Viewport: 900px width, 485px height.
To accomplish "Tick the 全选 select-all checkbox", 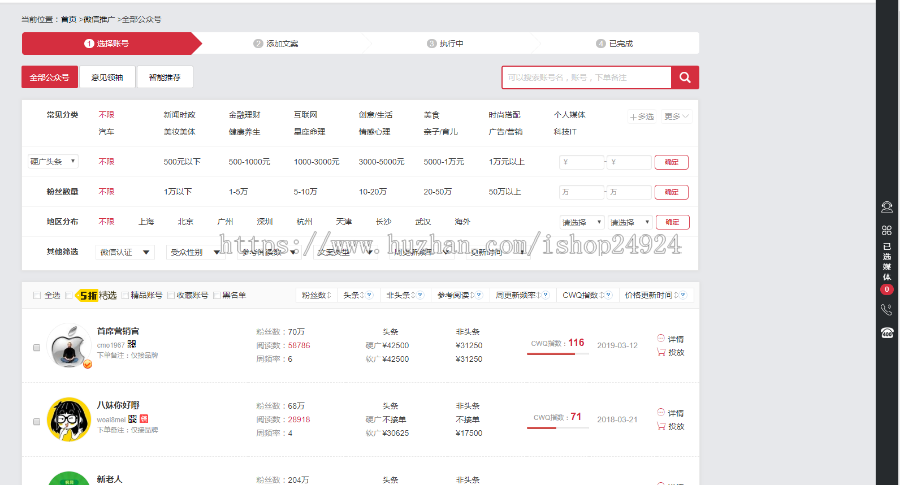I will [x=37, y=296].
